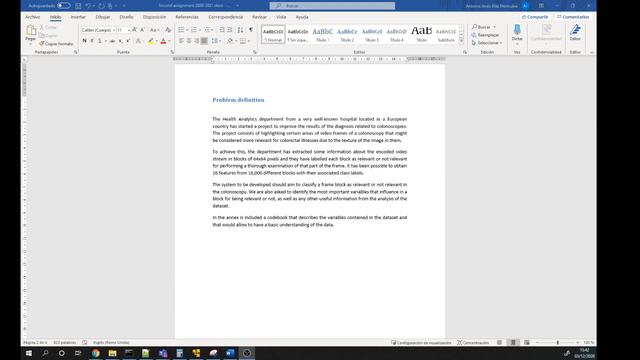
Task: Decrease paragraph indent
Action: (x=222, y=30)
